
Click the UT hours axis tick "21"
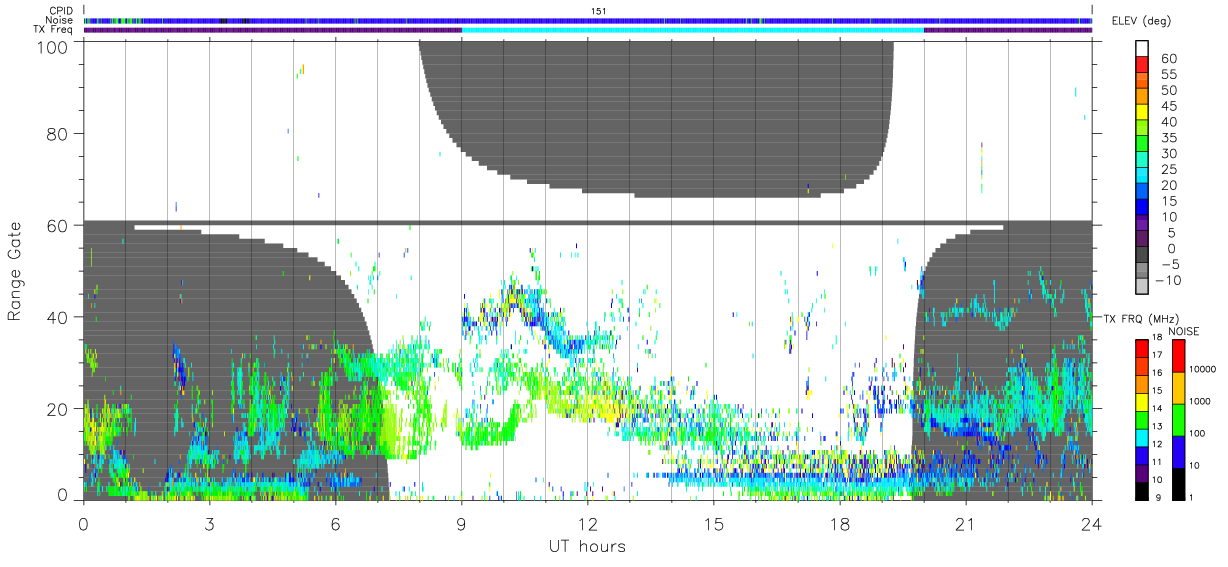coord(965,524)
